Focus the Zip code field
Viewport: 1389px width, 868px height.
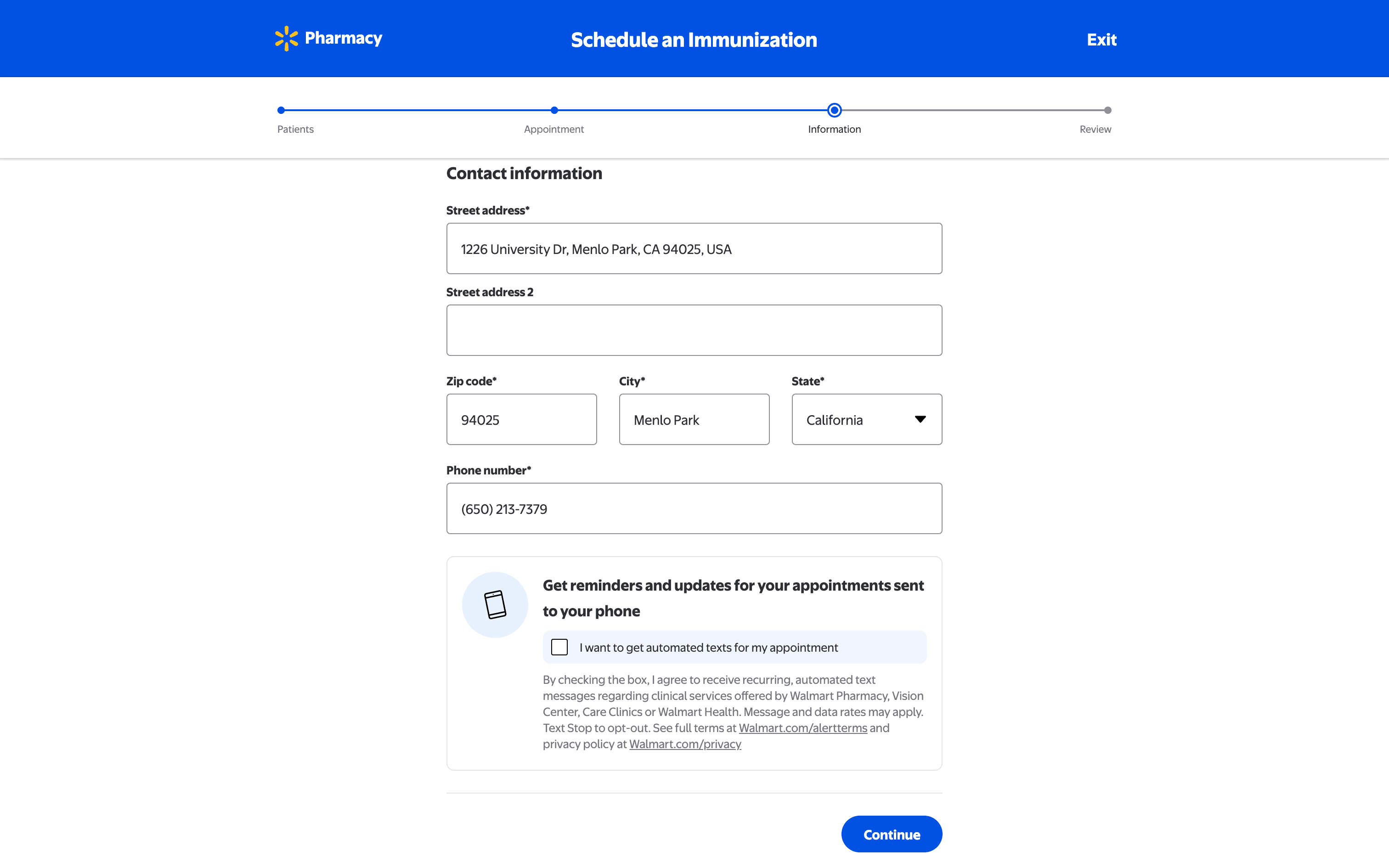[x=521, y=419]
